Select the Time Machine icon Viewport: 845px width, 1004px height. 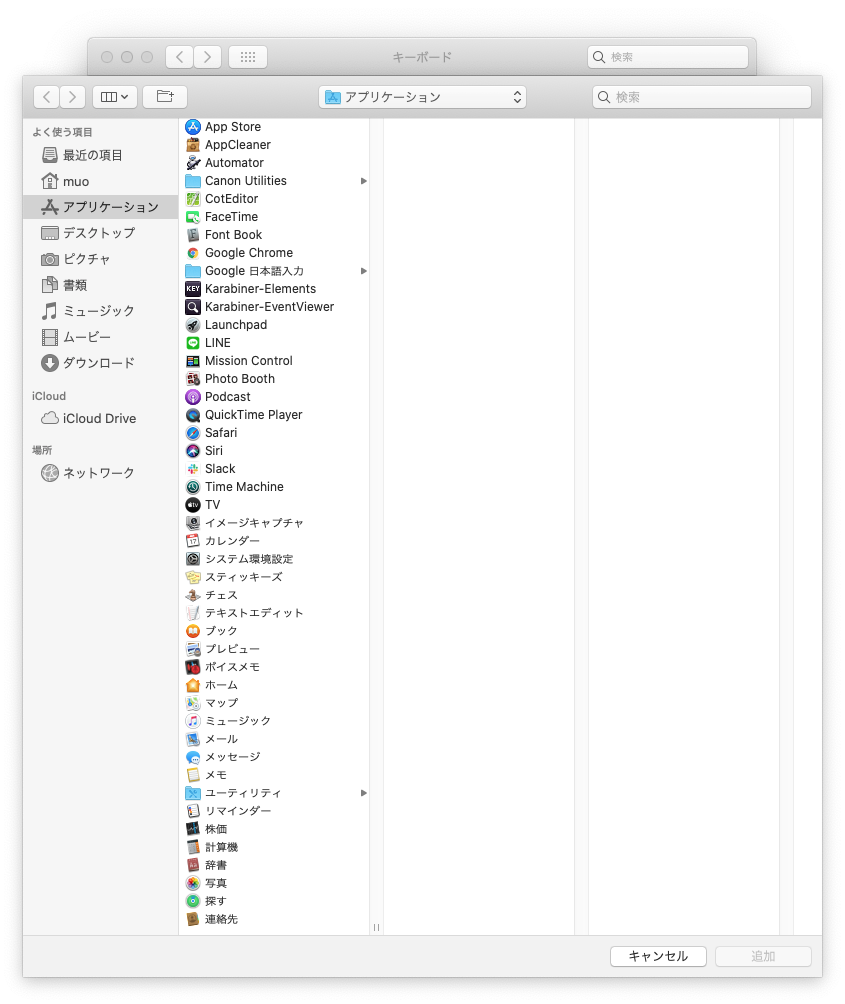[193, 487]
